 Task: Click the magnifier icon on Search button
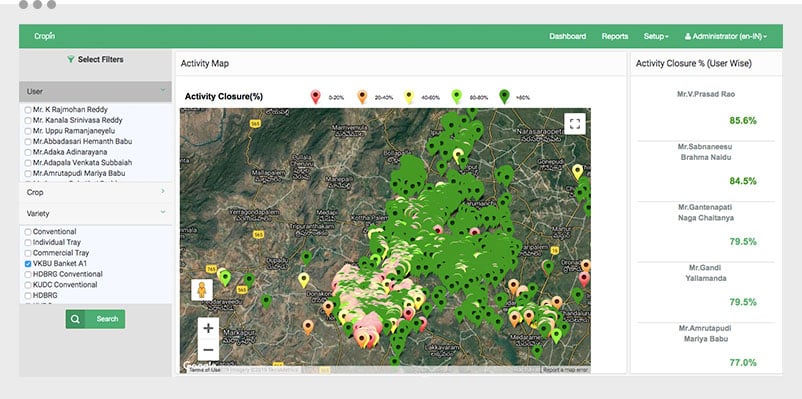75,319
